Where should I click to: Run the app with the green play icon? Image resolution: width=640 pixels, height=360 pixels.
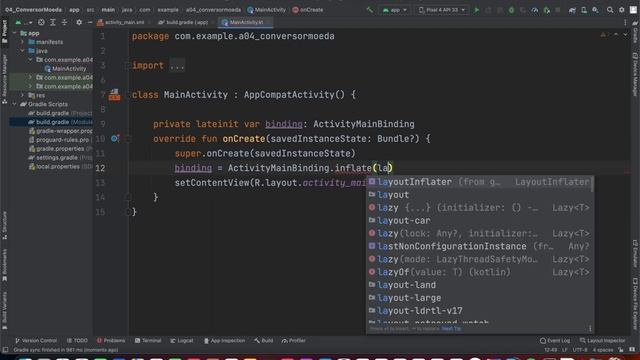pyautogui.click(x=476, y=10)
